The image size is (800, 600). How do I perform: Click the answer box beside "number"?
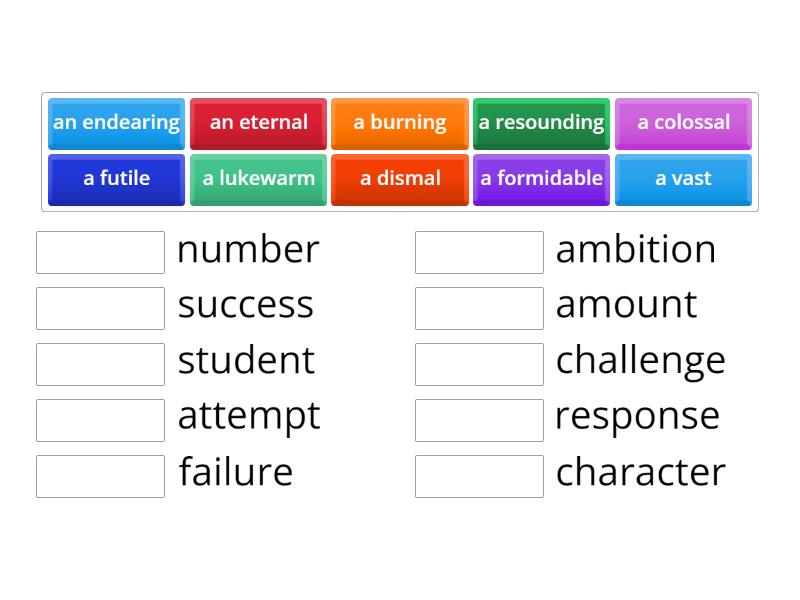click(100, 252)
